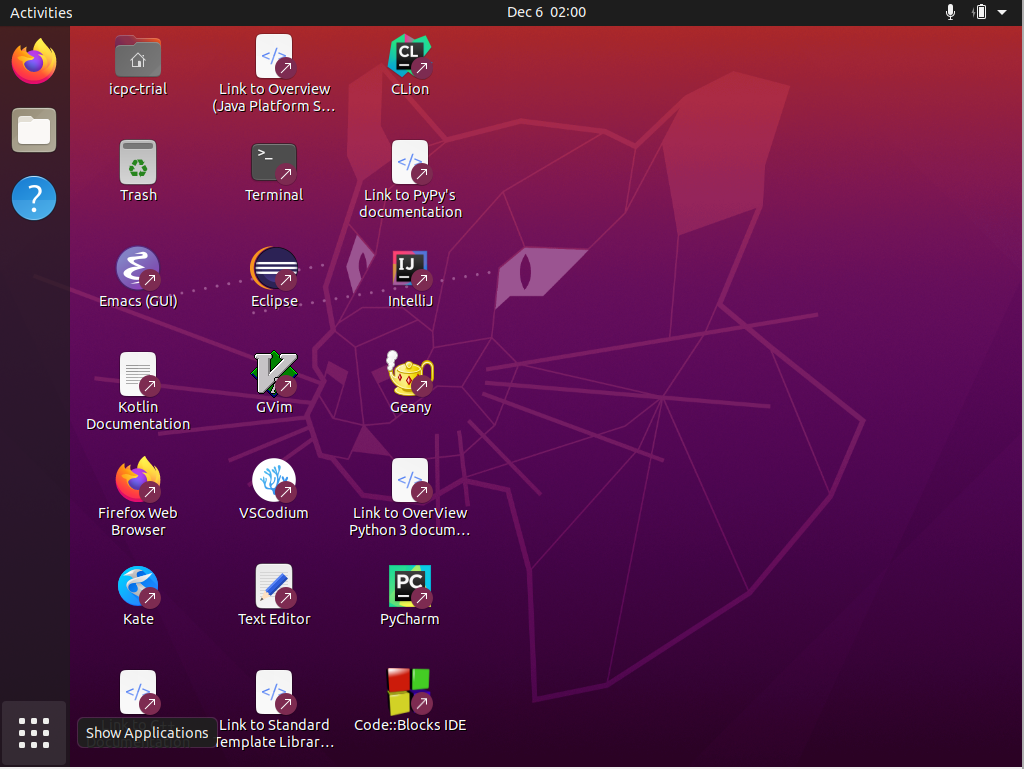Launch Code::Blocks IDE from the desktop
The image size is (1024, 769).
pos(410,692)
